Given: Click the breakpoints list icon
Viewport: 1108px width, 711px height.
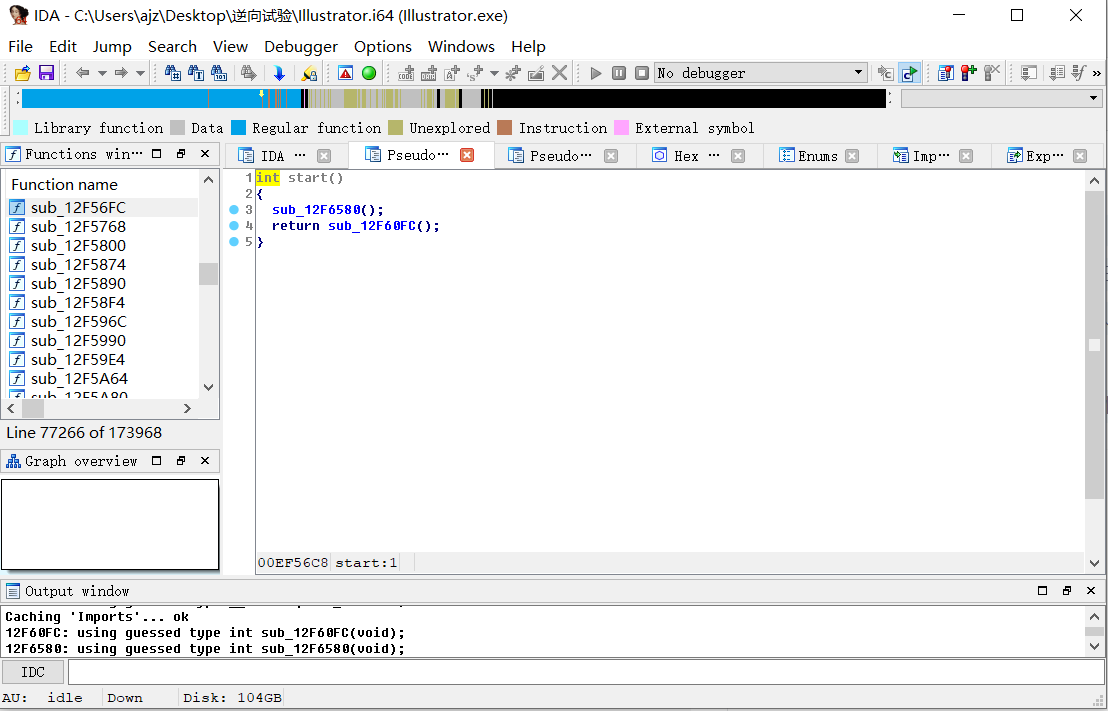Looking at the screenshot, I should [945, 73].
